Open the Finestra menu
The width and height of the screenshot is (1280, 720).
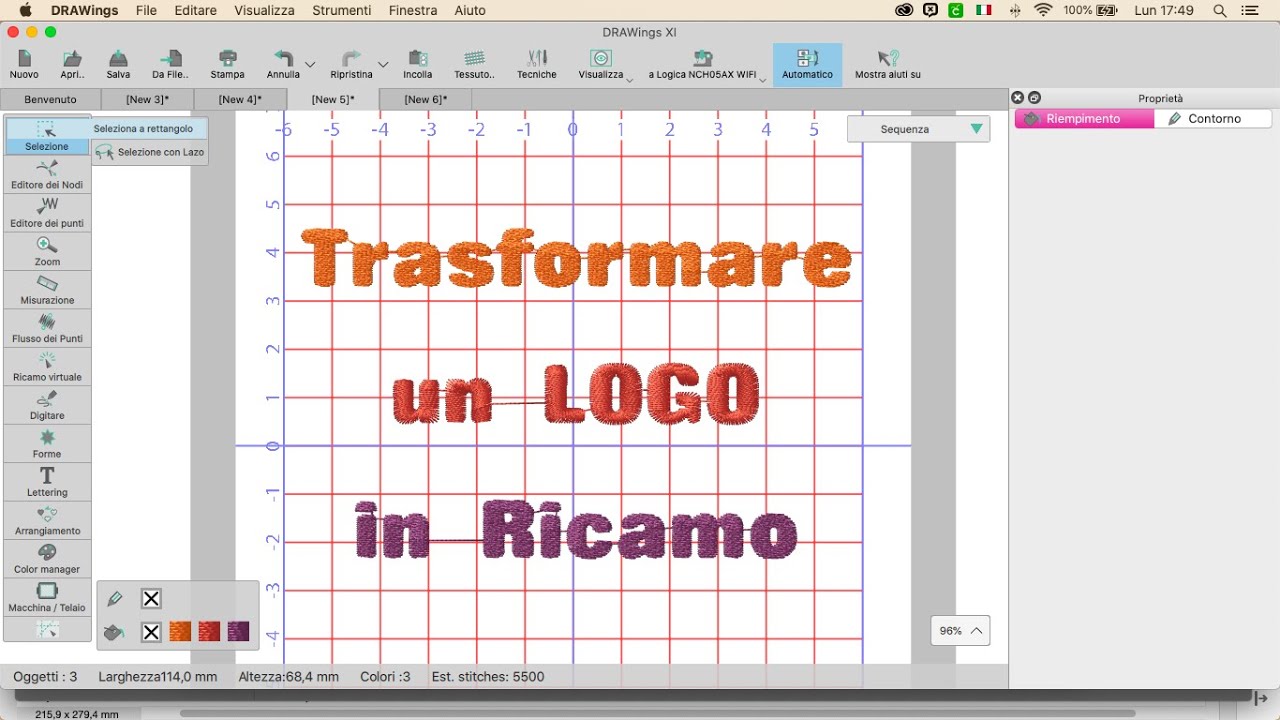[x=413, y=10]
